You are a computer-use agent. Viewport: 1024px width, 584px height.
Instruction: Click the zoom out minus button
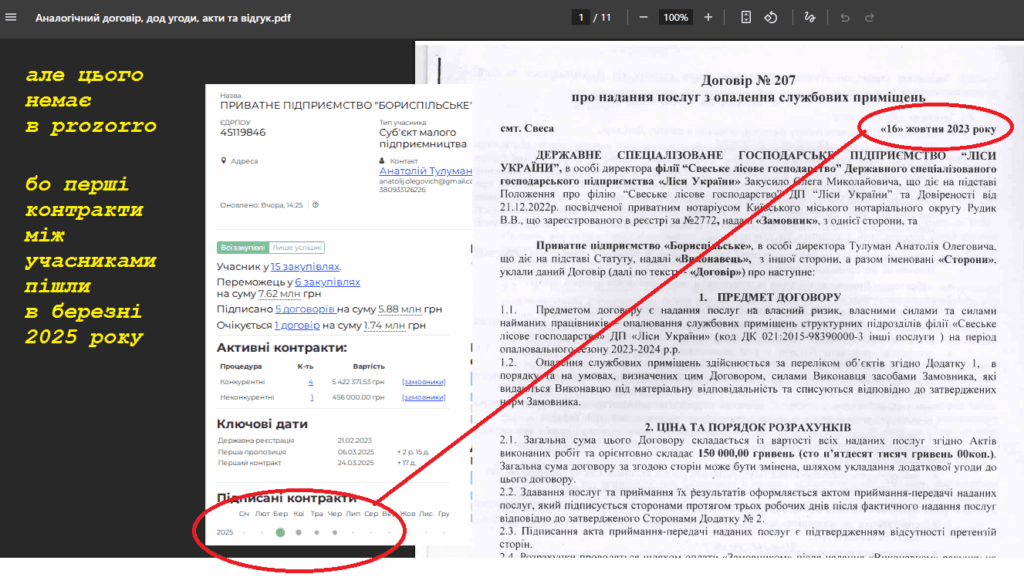point(643,18)
